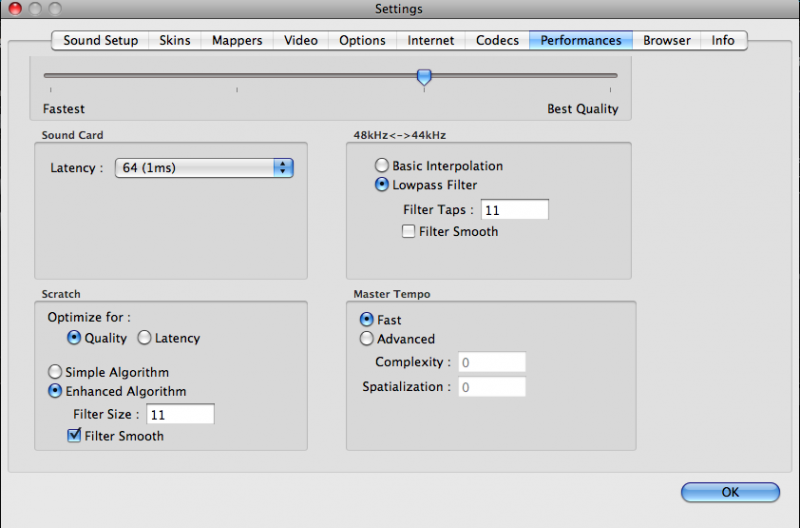Image resolution: width=800 pixels, height=528 pixels.
Task: Open the Browser tab
Action: pos(666,41)
